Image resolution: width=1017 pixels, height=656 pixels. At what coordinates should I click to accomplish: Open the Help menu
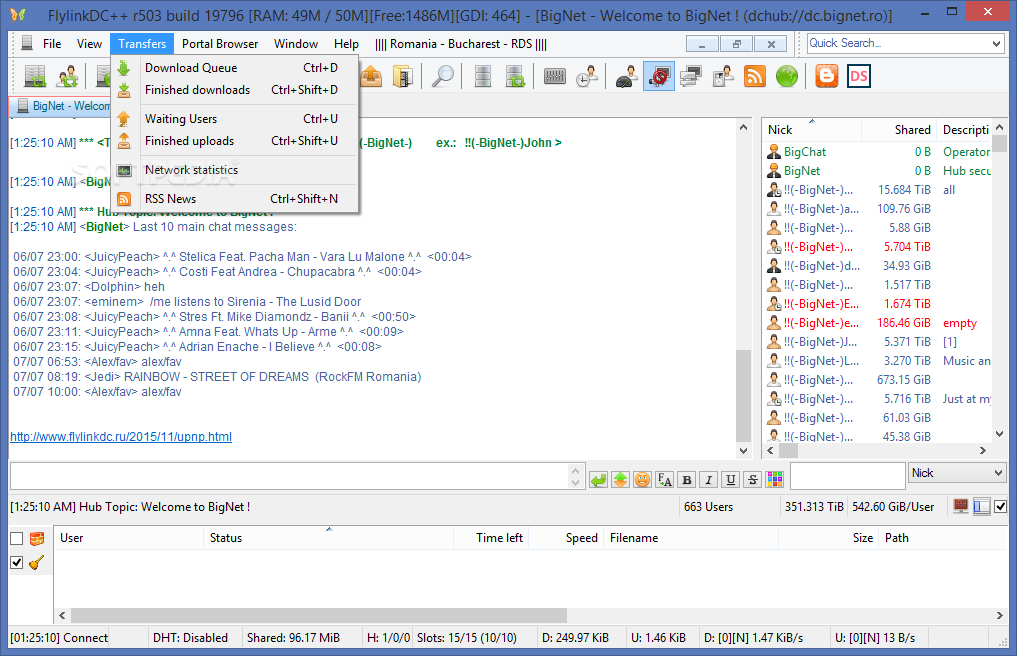click(346, 43)
